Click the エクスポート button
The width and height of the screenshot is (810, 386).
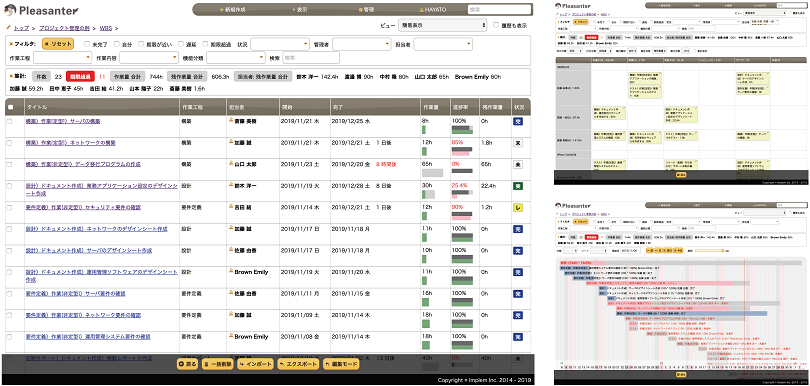click(298, 364)
